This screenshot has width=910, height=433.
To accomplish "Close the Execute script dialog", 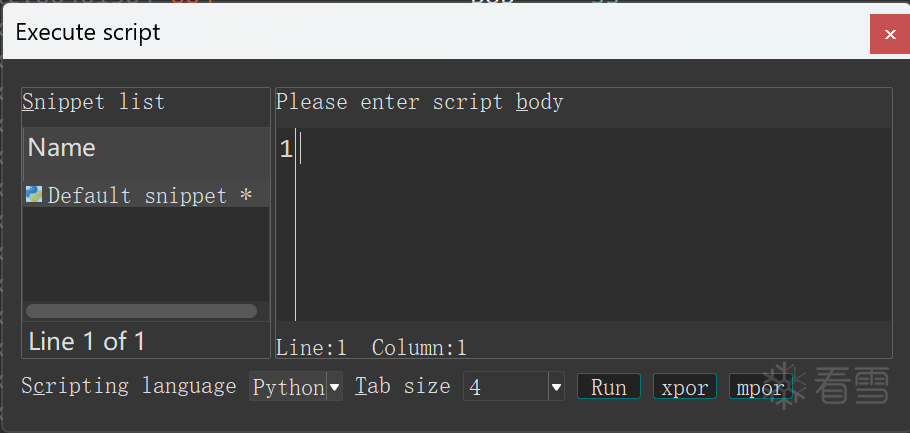I will point(889,35).
